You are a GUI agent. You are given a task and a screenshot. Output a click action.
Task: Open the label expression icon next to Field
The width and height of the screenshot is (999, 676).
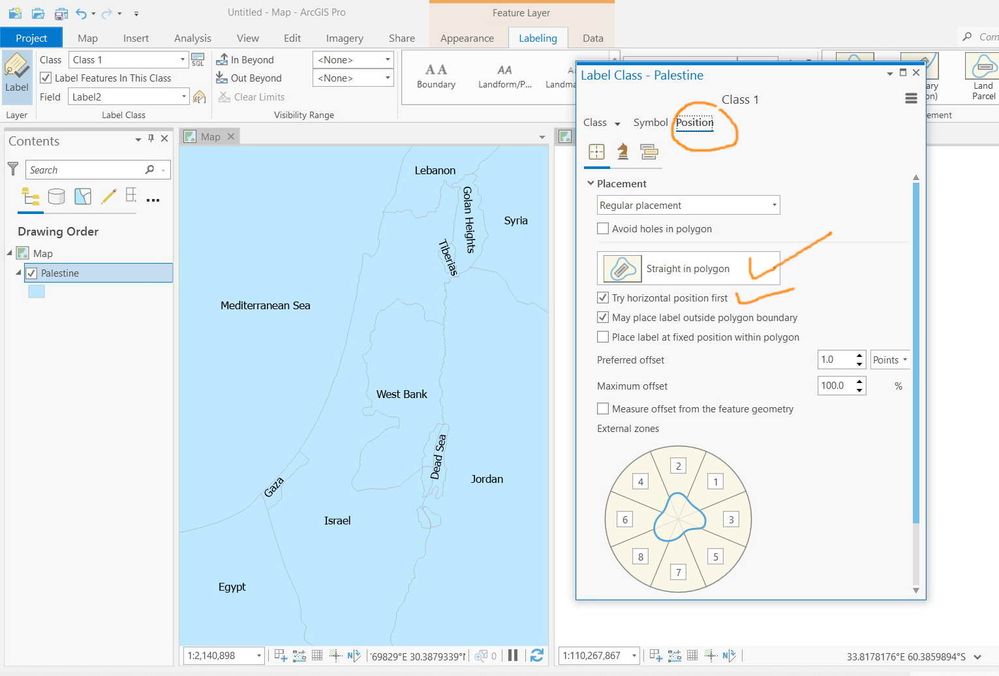[x=199, y=97]
